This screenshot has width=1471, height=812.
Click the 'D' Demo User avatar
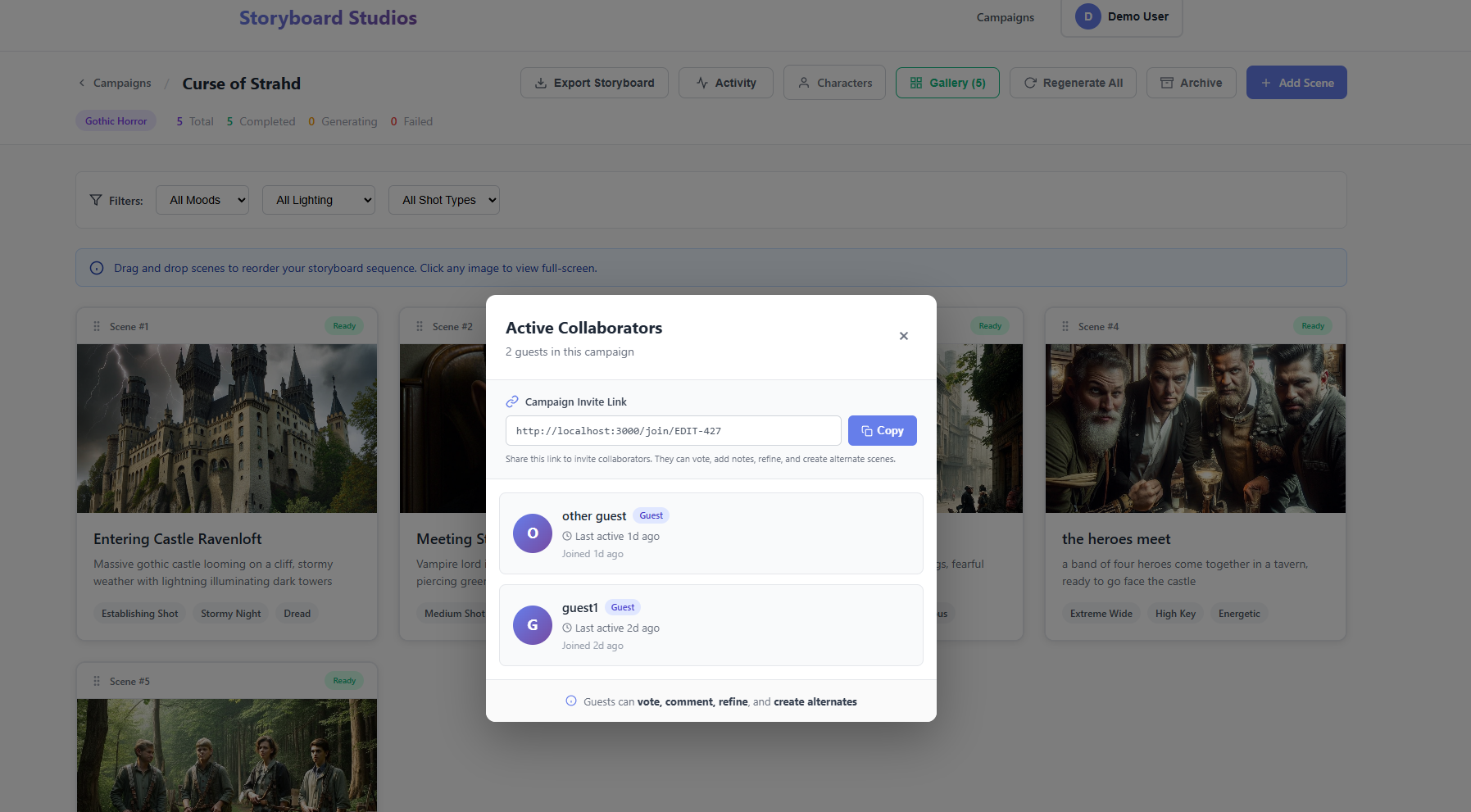(x=1088, y=16)
